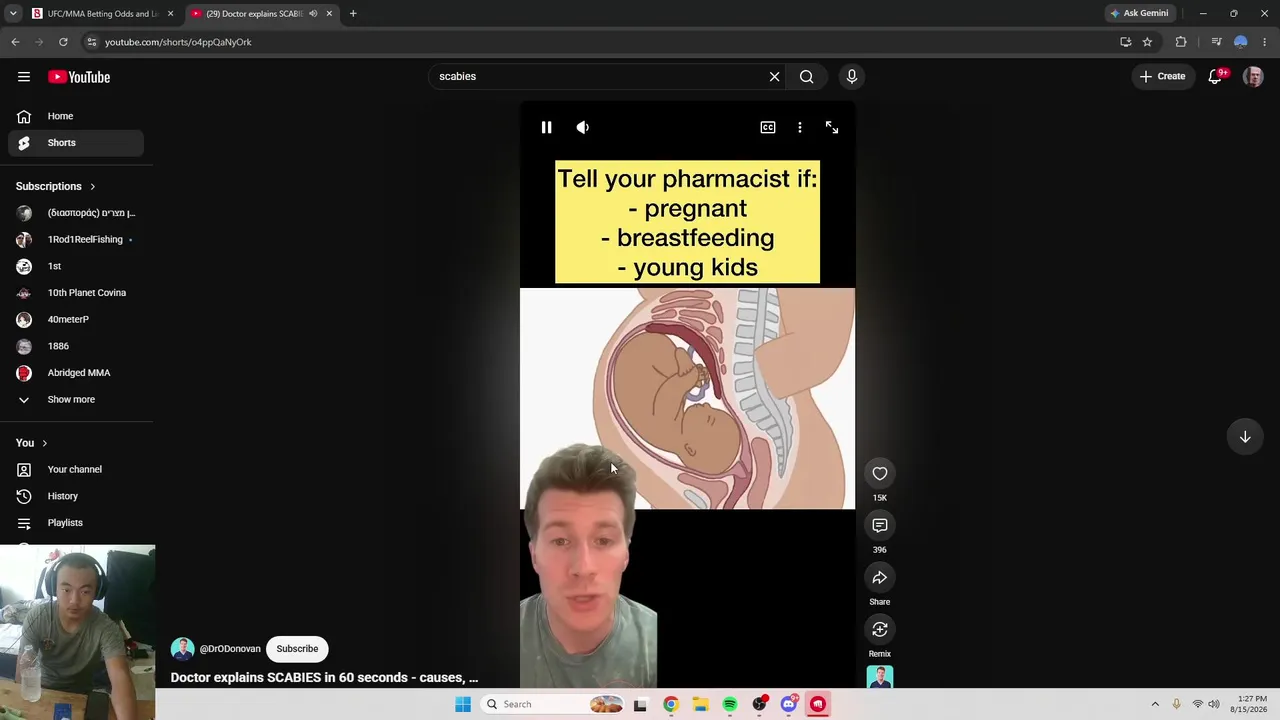Screen dimensions: 1280x720
Task: Open the 396 comments panel
Action: [880, 526]
